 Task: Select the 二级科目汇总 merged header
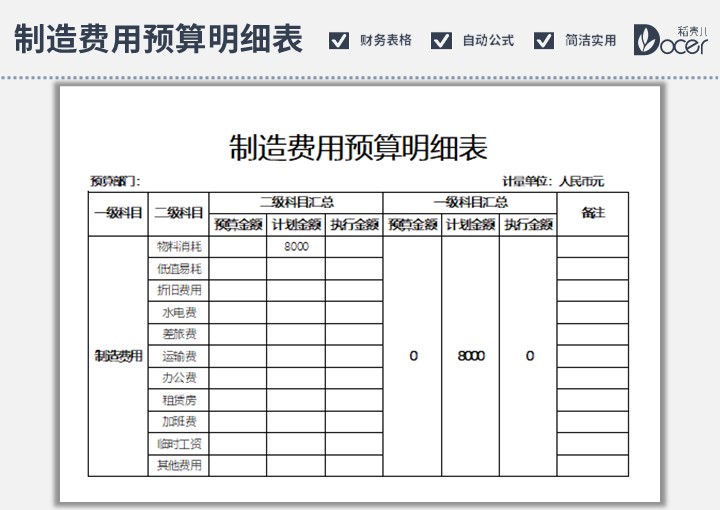click(296, 202)
